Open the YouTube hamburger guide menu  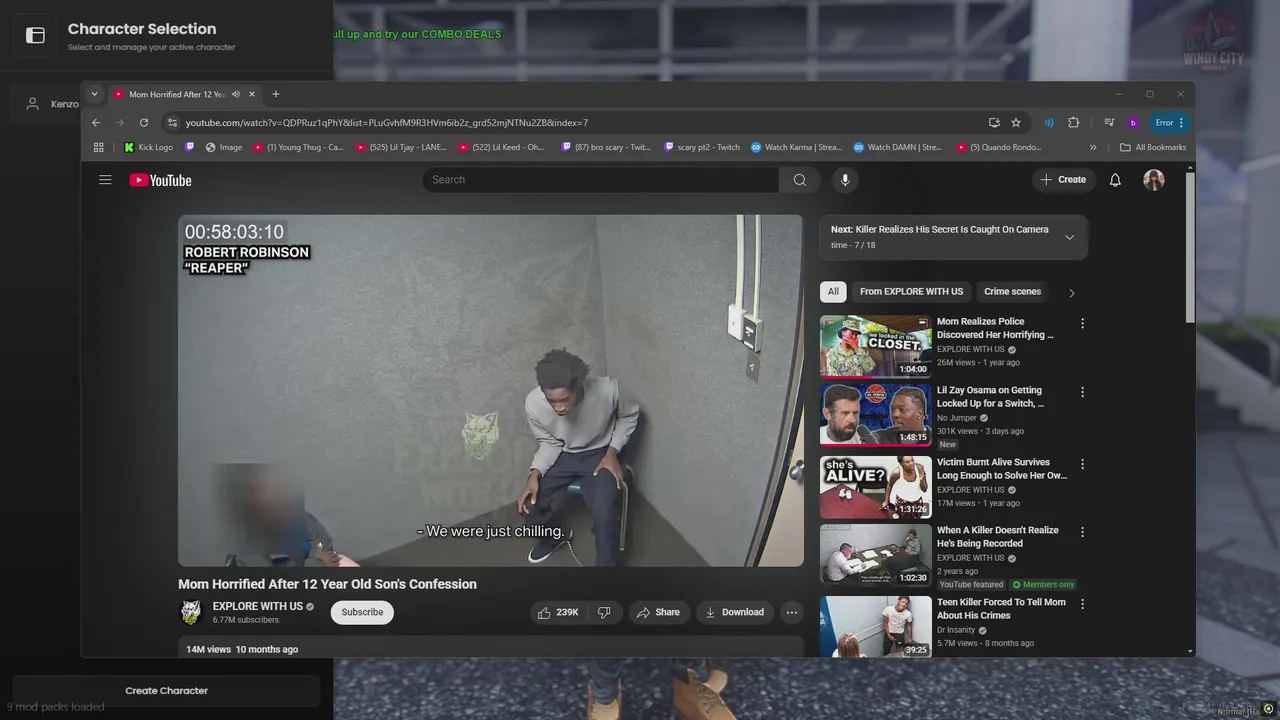[105, 180]
